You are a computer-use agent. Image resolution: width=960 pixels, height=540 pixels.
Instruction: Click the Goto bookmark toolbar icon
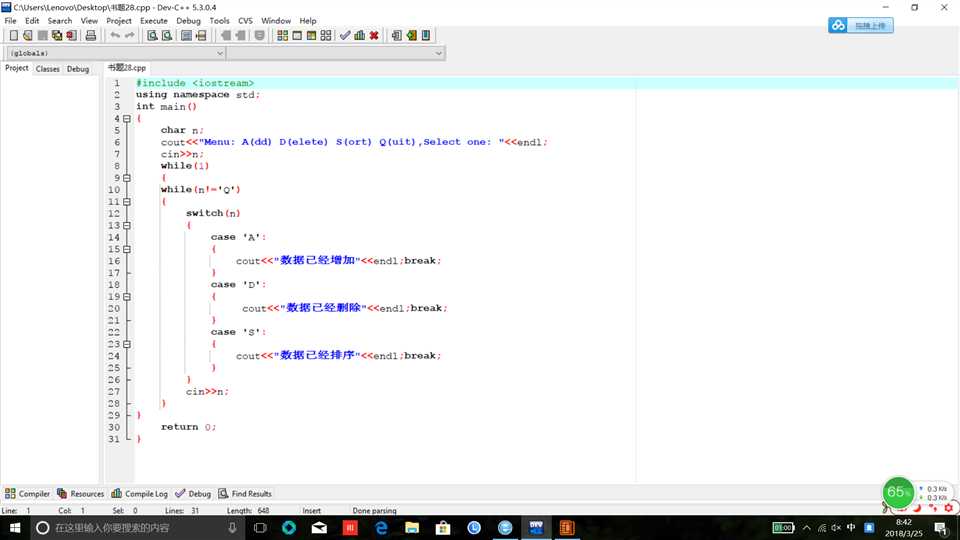pos(426,36)
